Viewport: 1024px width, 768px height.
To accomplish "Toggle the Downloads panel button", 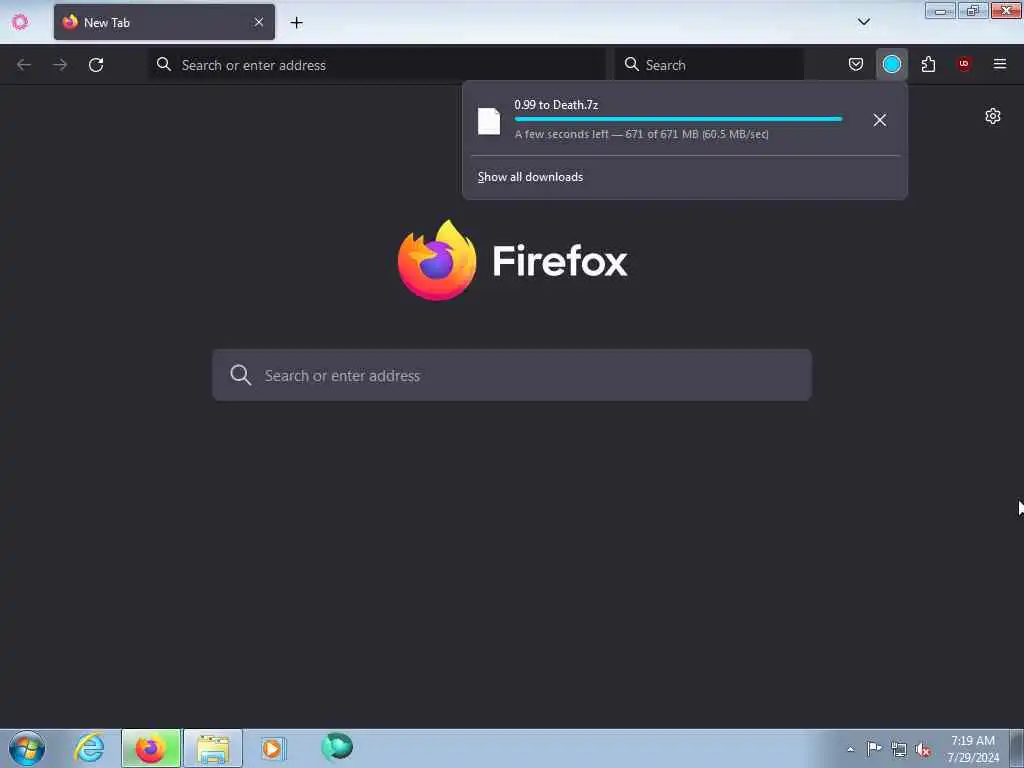I will pos(891,64).
